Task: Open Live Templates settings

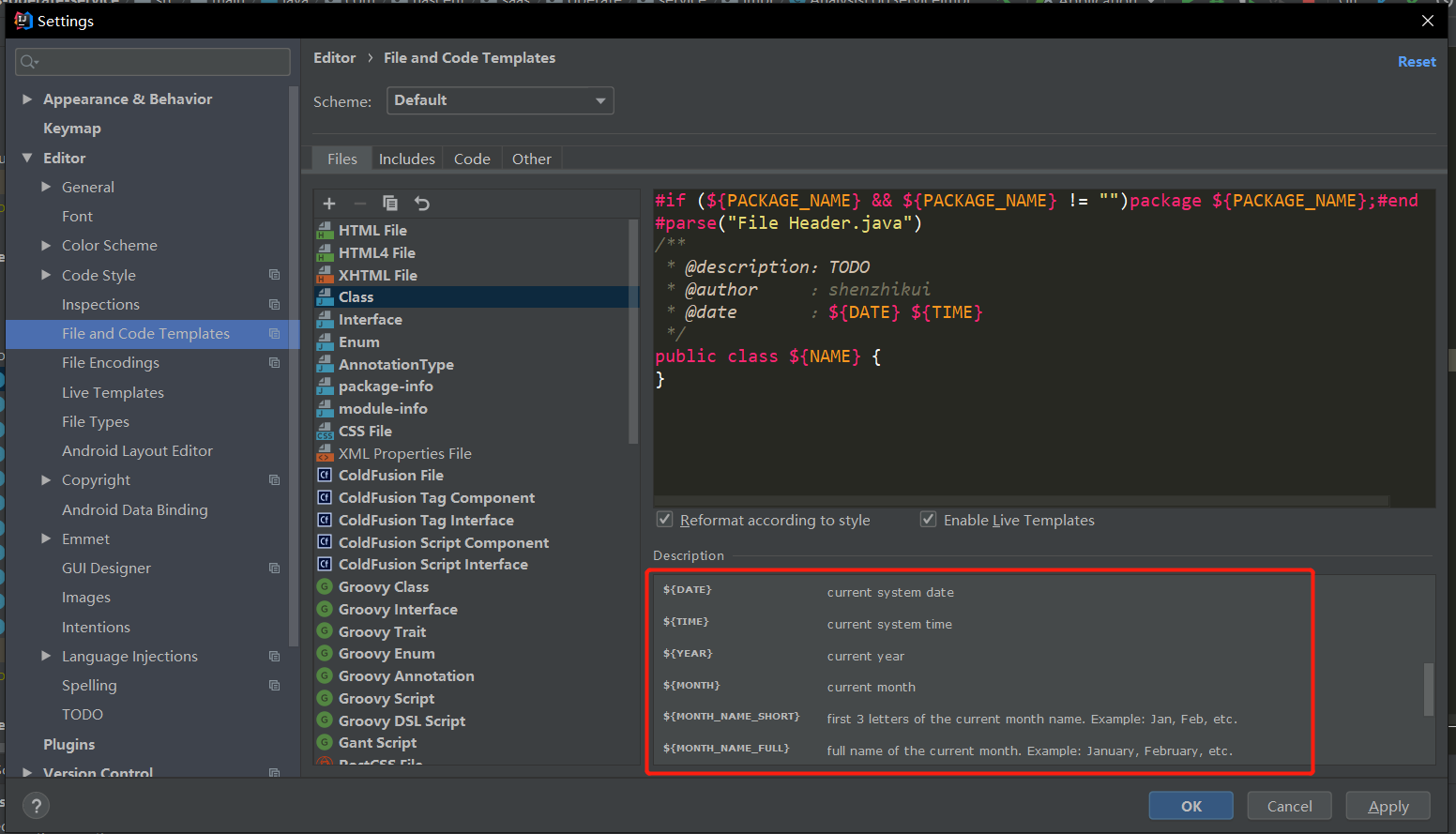Action: tap(113, 392)
